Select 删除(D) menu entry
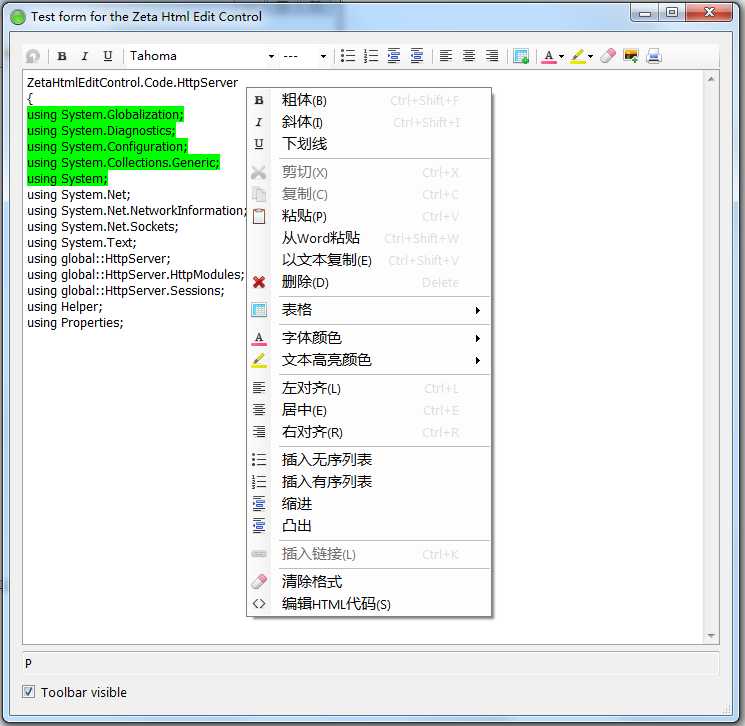The image size is (745, 726). pos(370,282)
